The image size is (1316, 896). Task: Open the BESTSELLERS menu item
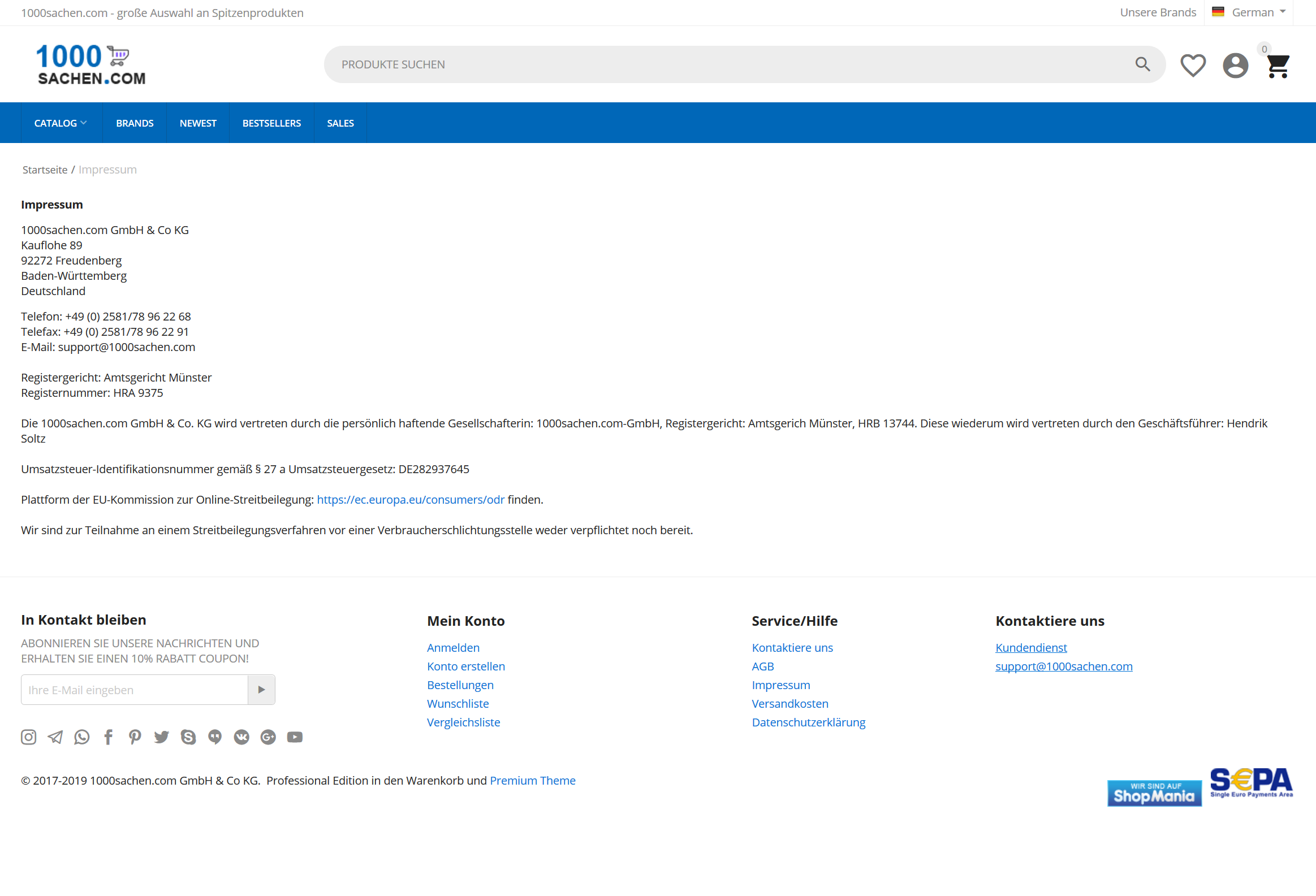(x=271, y=123)
